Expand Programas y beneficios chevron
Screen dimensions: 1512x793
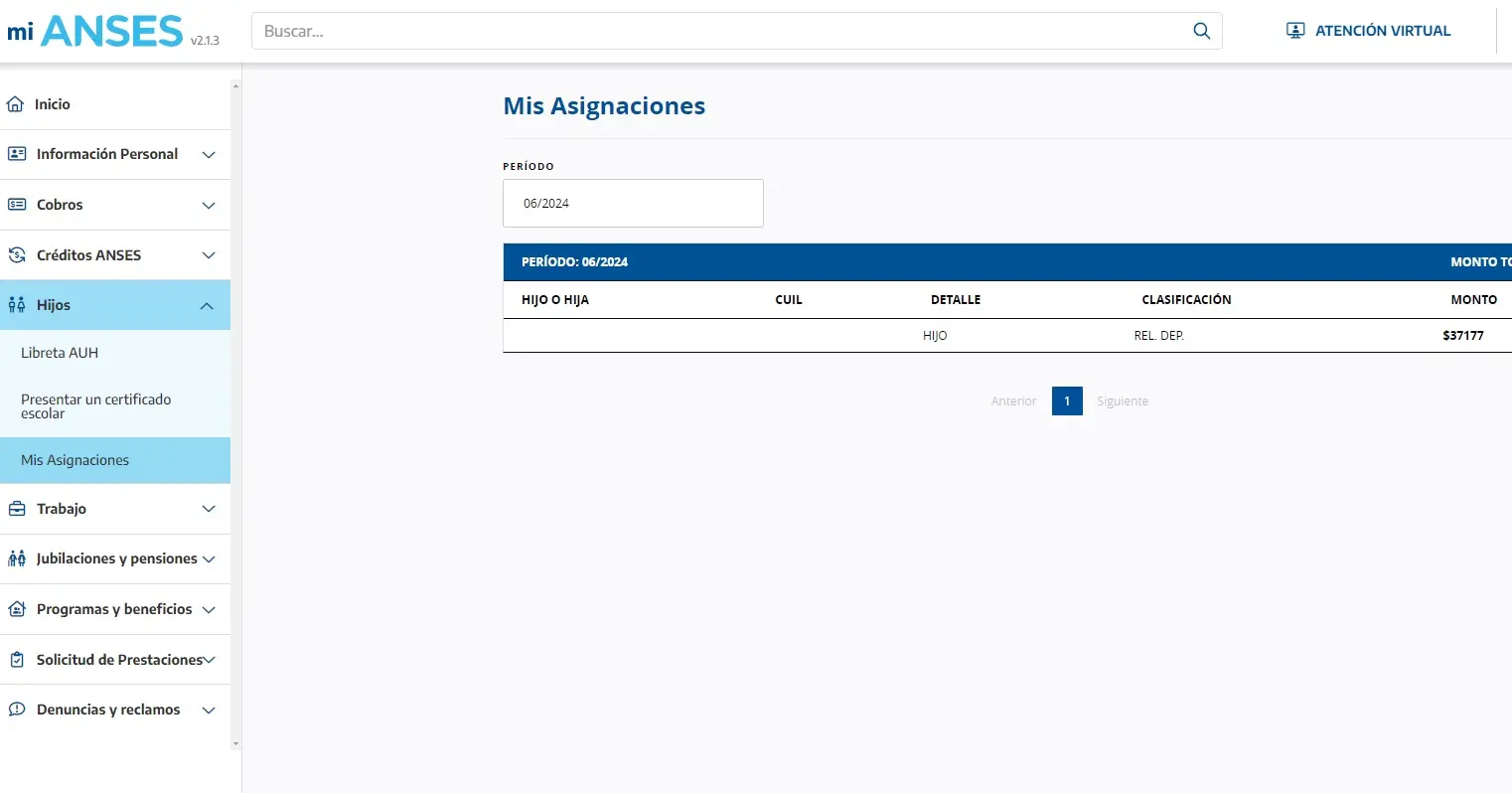click(x=209, y=610)
